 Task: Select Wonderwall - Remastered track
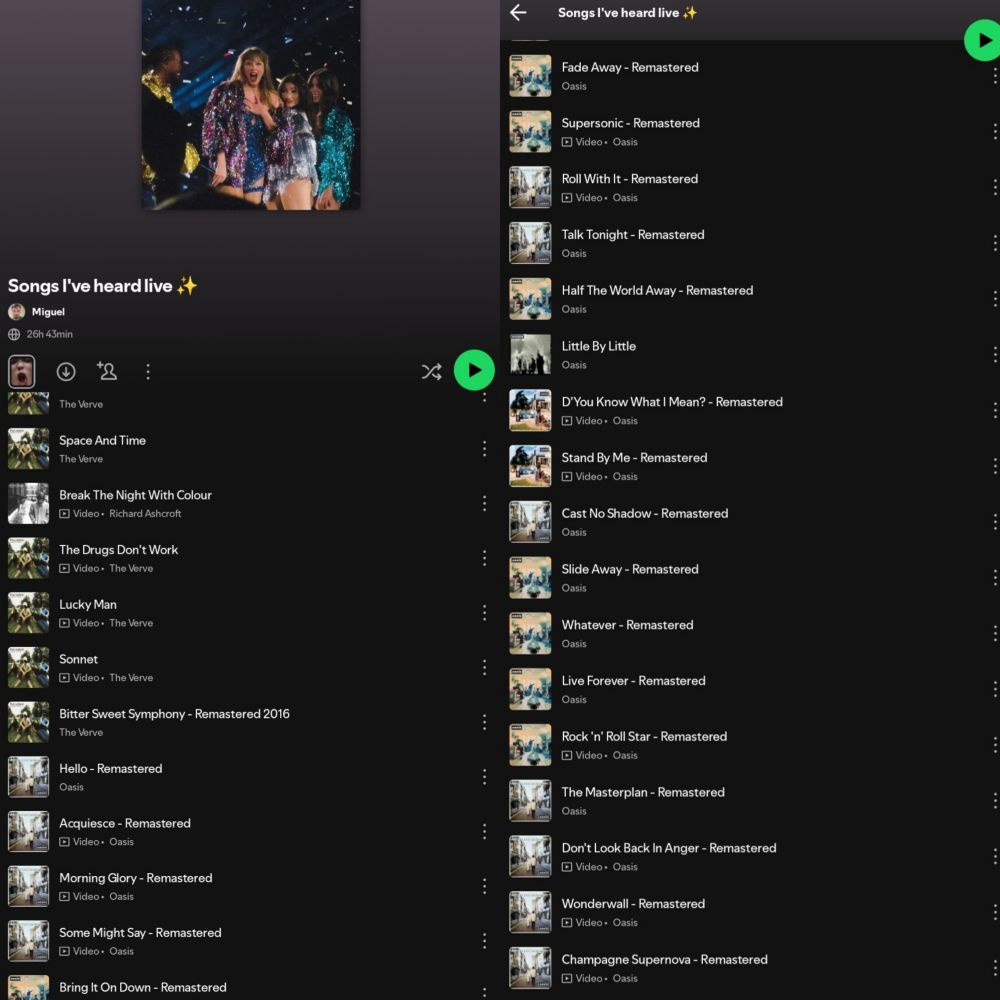(750, 913)
